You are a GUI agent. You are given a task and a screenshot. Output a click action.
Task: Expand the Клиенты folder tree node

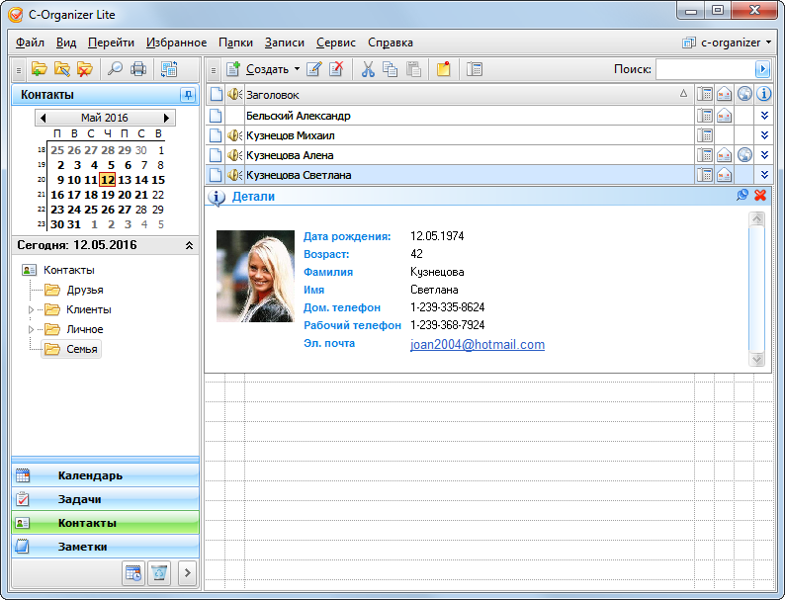pos(30,310)
